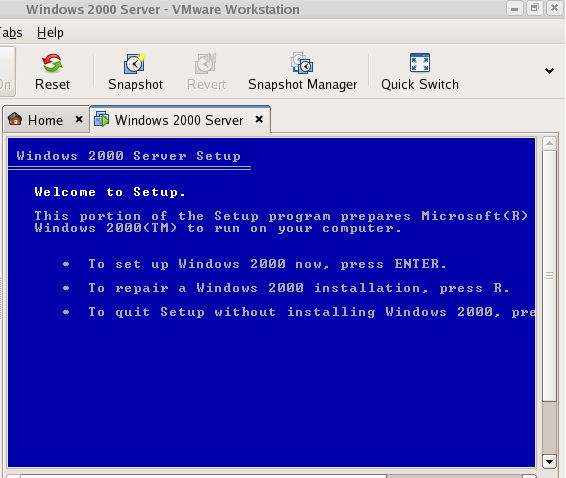Open the Tabs menu
566x478 pixels.
[x=11, y=32]
